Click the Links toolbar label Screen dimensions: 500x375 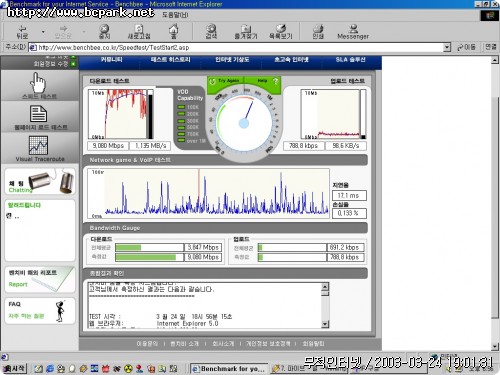(x=490, y=47)
